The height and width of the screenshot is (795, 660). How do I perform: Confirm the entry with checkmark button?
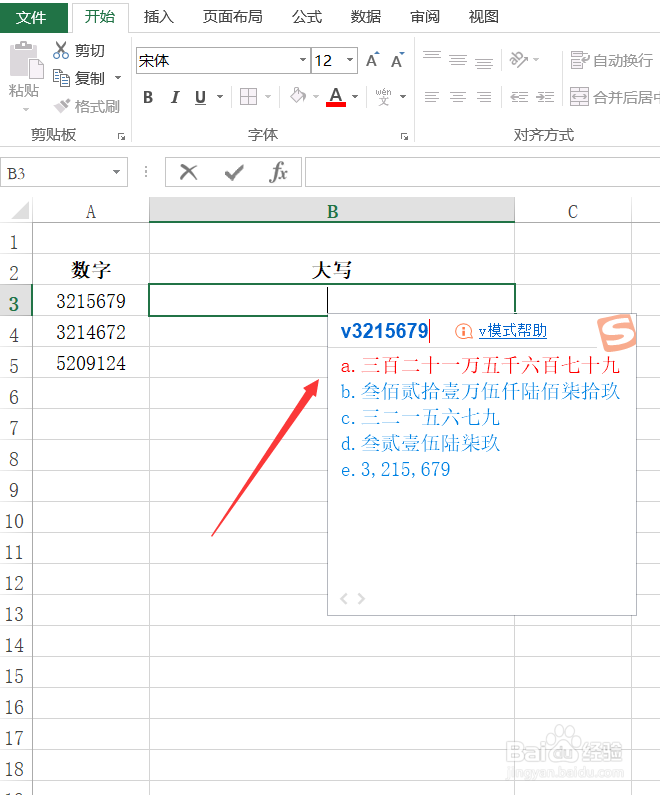tap(234, 173)
